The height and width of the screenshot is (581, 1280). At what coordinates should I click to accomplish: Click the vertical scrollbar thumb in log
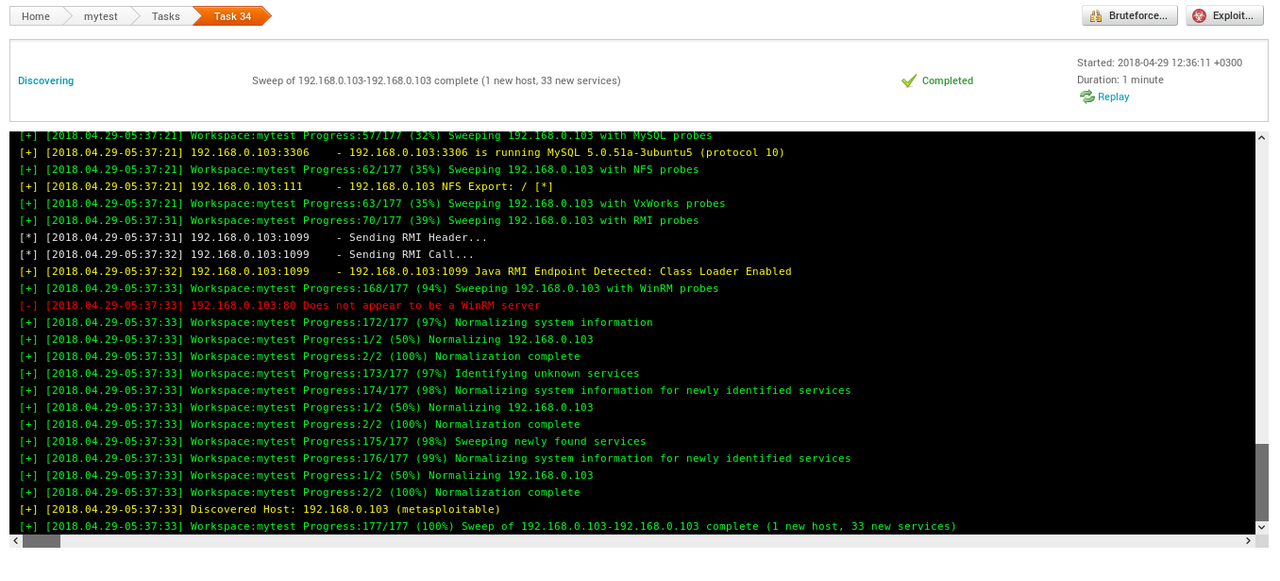click(1262, 484)
